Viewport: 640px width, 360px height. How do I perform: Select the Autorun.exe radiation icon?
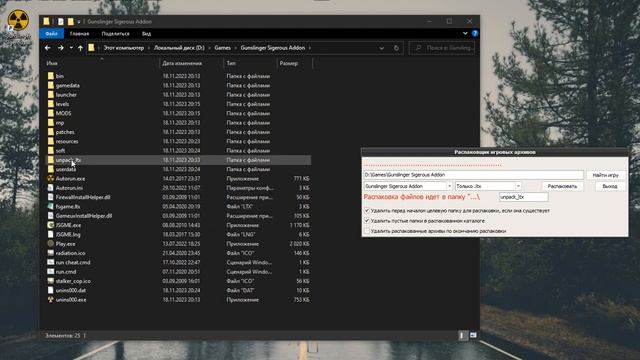[51, 178]
